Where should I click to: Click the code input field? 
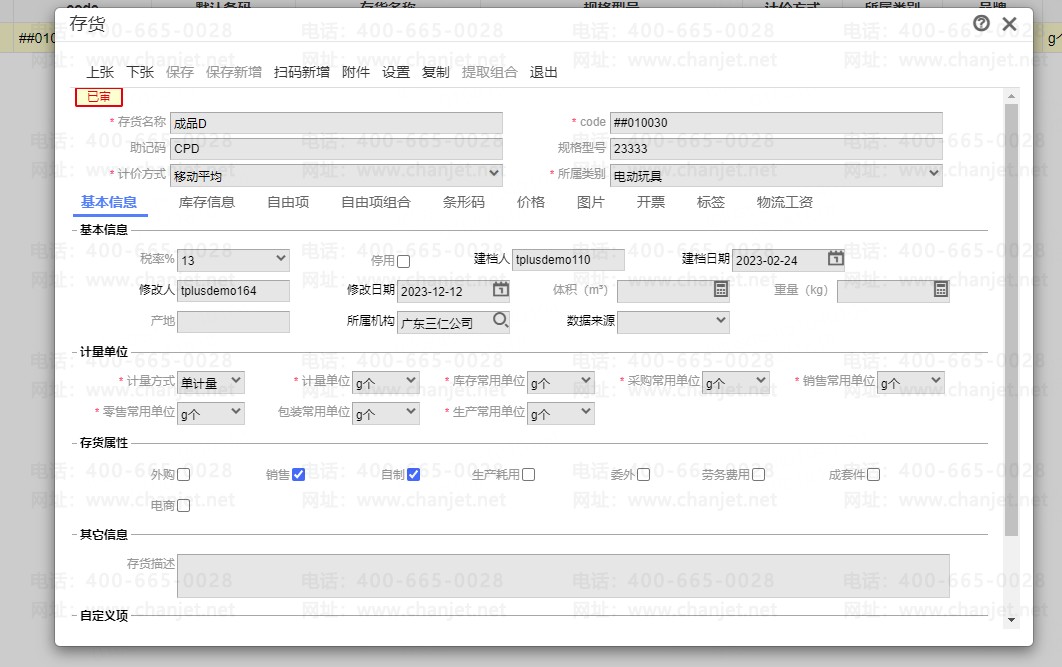[776, 123]
